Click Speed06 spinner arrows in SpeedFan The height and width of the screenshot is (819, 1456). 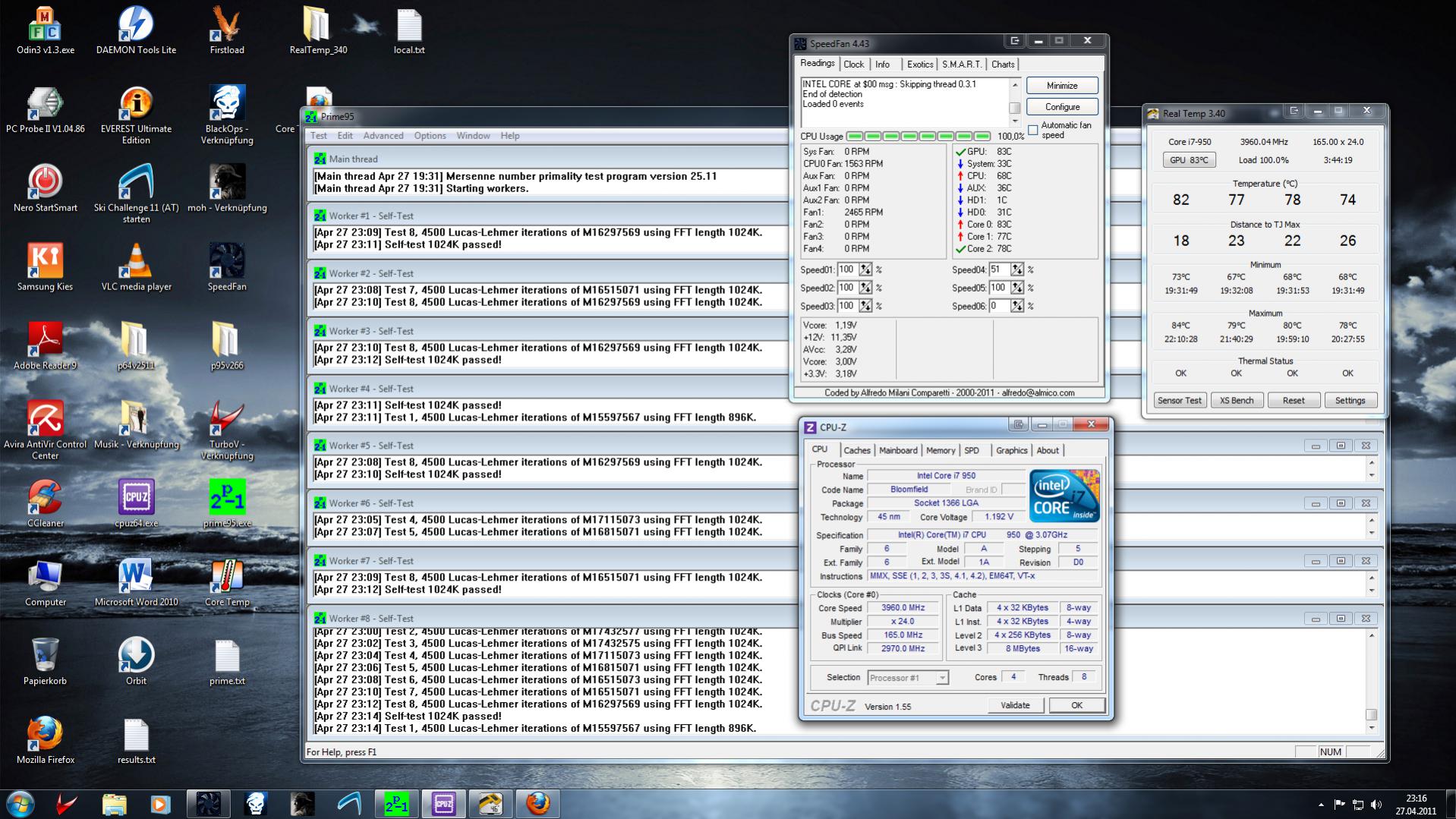[x=1017, y=306]
